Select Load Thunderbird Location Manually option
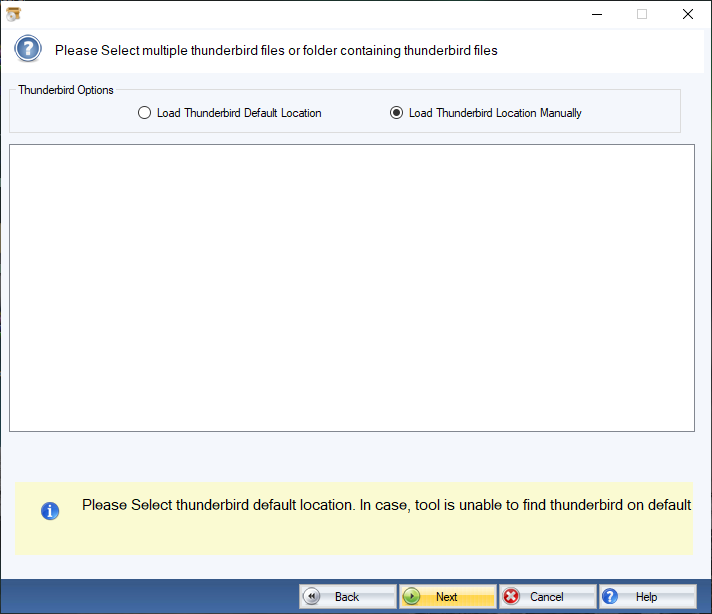The width and height of the screenshot is (712, 614). 485,113
